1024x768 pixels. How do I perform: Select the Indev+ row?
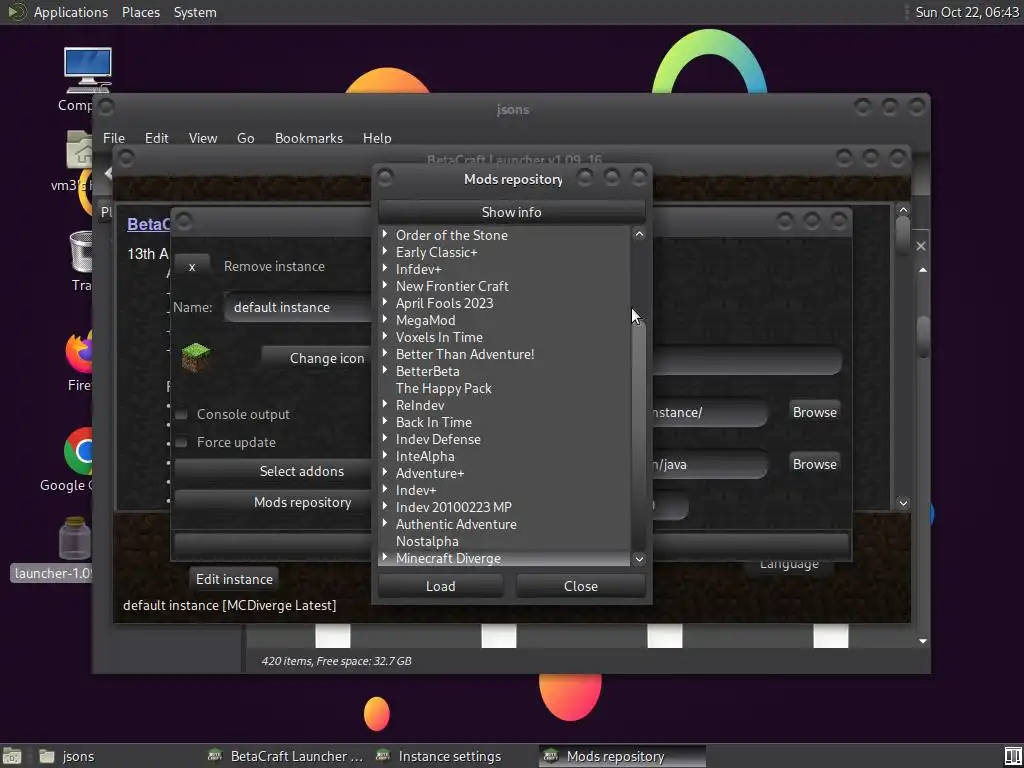click(x=505, y=490)
